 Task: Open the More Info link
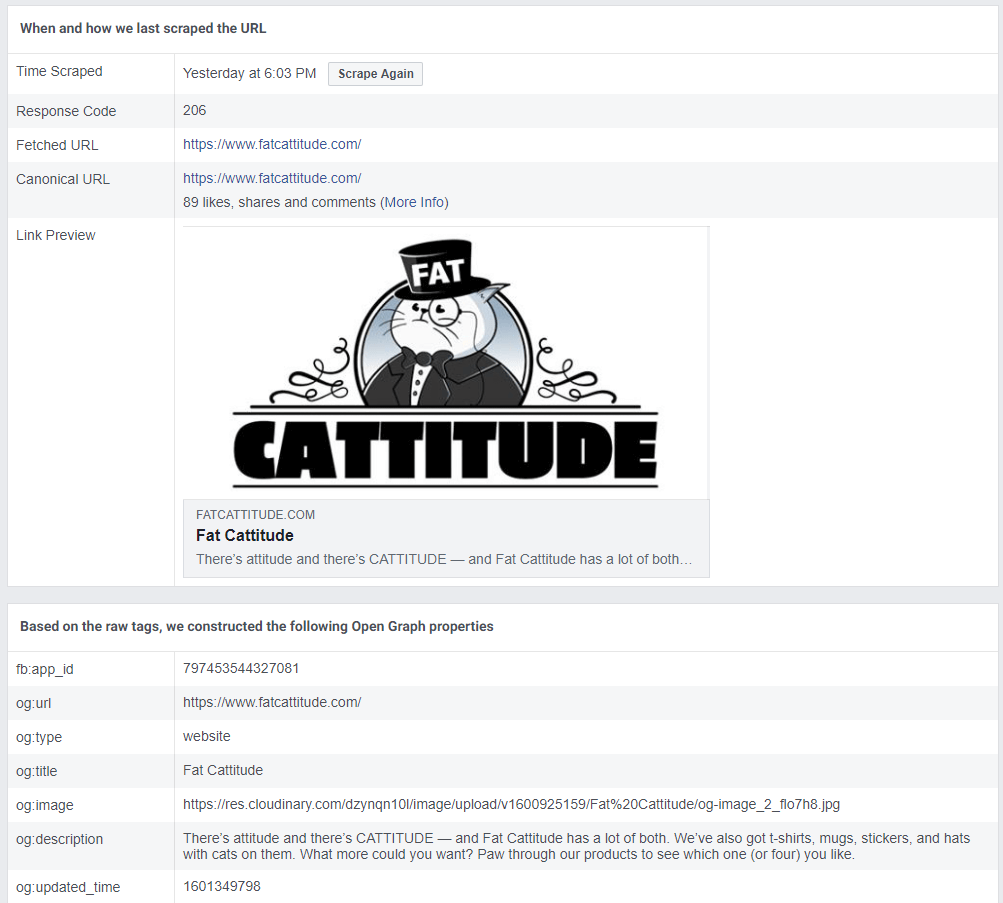point(415,202)
